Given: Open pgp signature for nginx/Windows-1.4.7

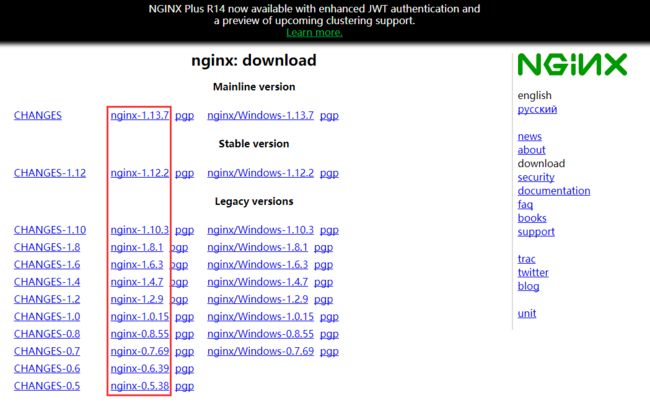Looking at the screenshot, I should (x=323, y=282).
